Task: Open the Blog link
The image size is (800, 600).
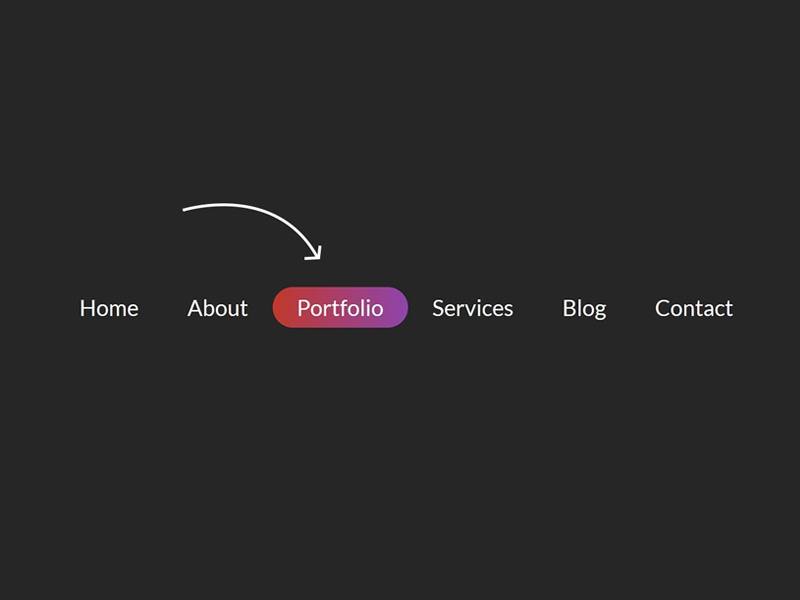Action: 584,308
